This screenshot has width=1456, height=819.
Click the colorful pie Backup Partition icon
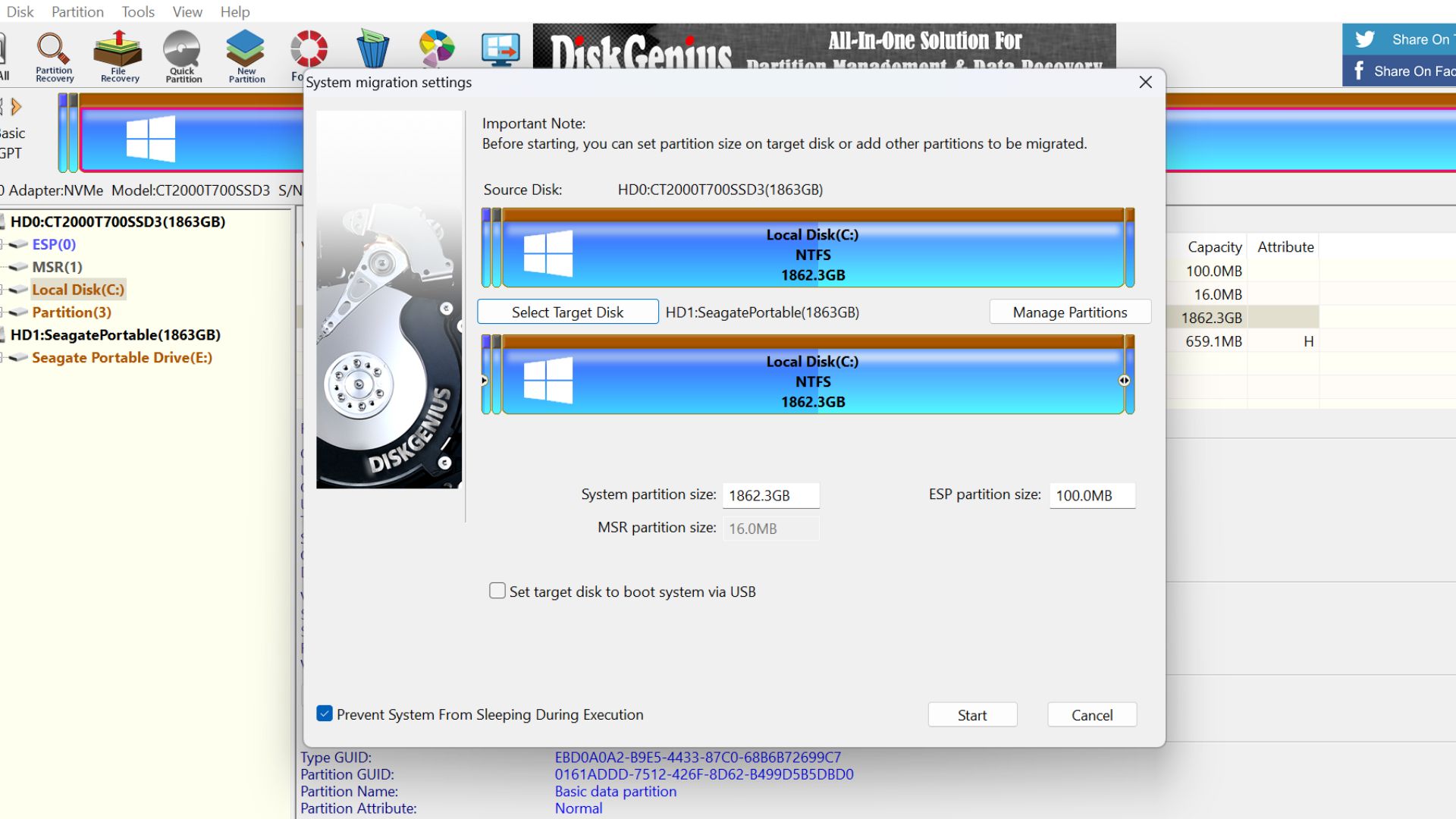[x=437, y=48]
